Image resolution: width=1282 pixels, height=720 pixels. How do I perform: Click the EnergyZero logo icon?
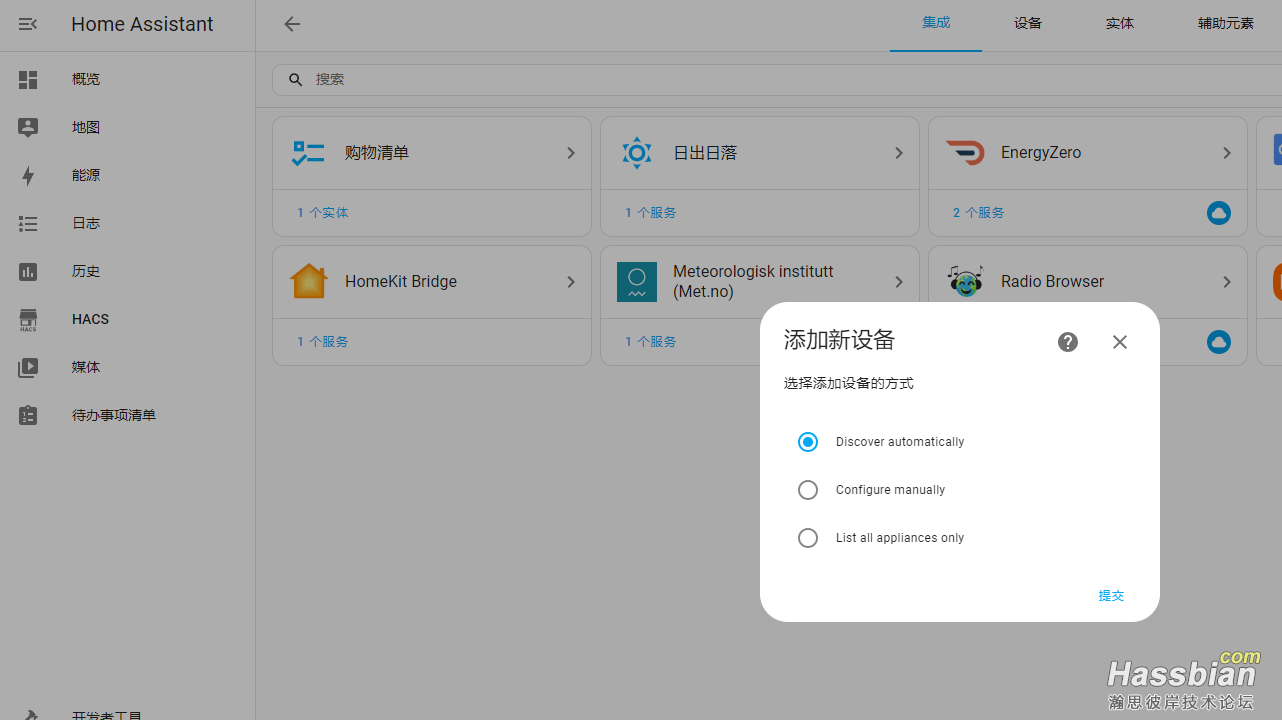[965, 153]
